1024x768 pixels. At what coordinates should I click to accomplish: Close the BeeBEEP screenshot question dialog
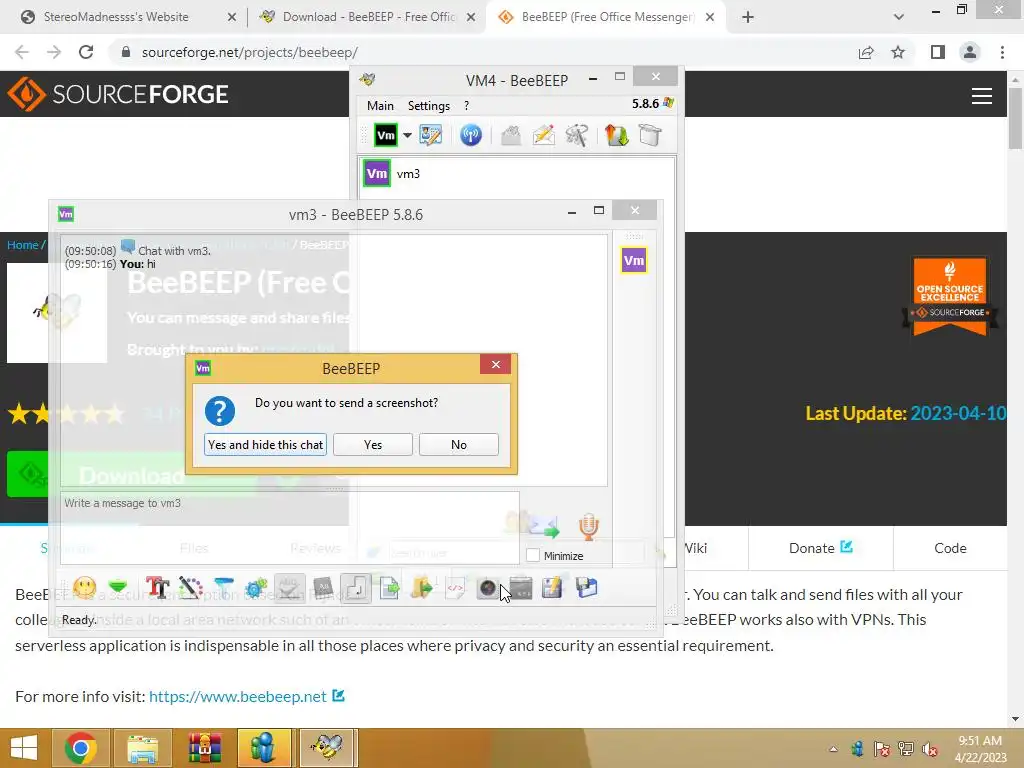[x=496, y=364]
